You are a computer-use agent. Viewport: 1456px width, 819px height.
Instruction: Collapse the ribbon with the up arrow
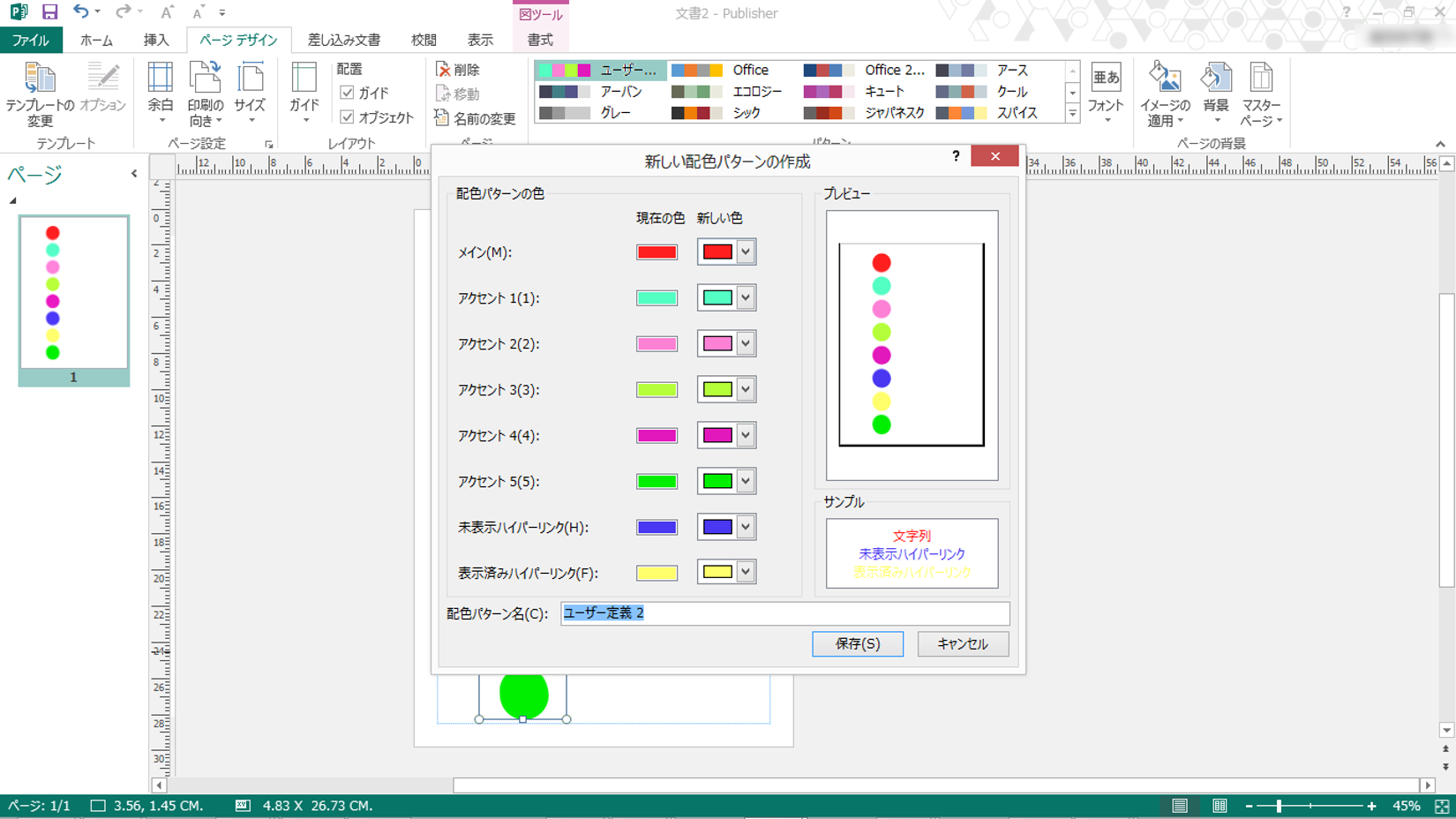pyautogui.click(x=1440, y=144)
